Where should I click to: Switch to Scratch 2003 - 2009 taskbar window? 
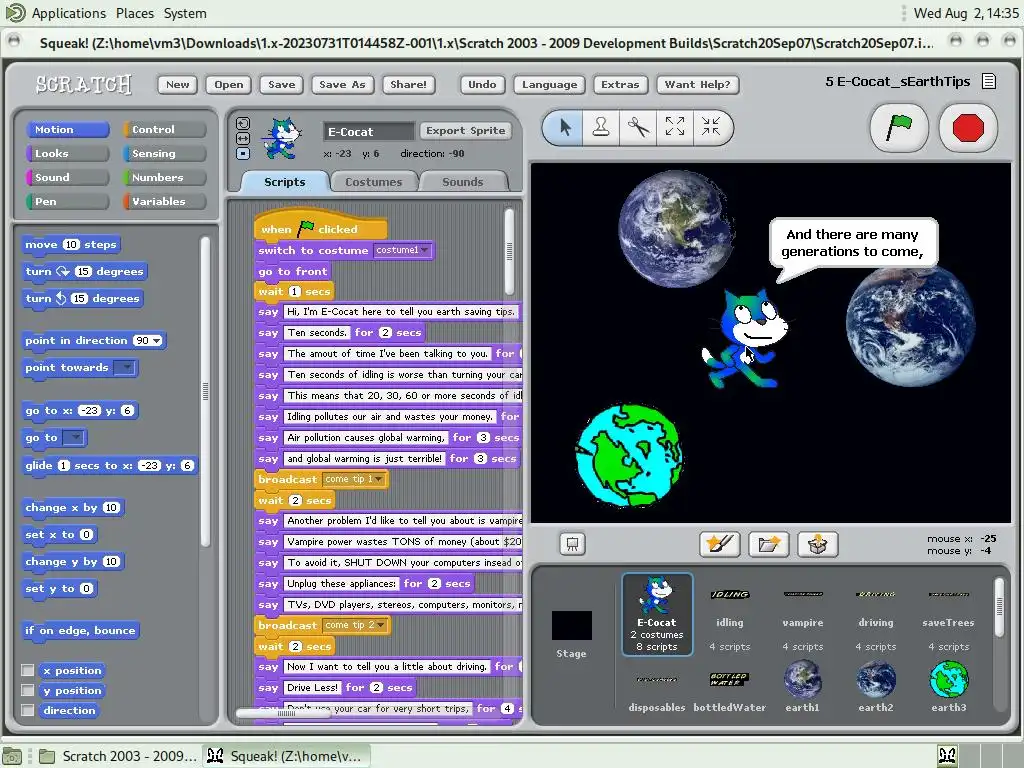(x=118, y=756)
